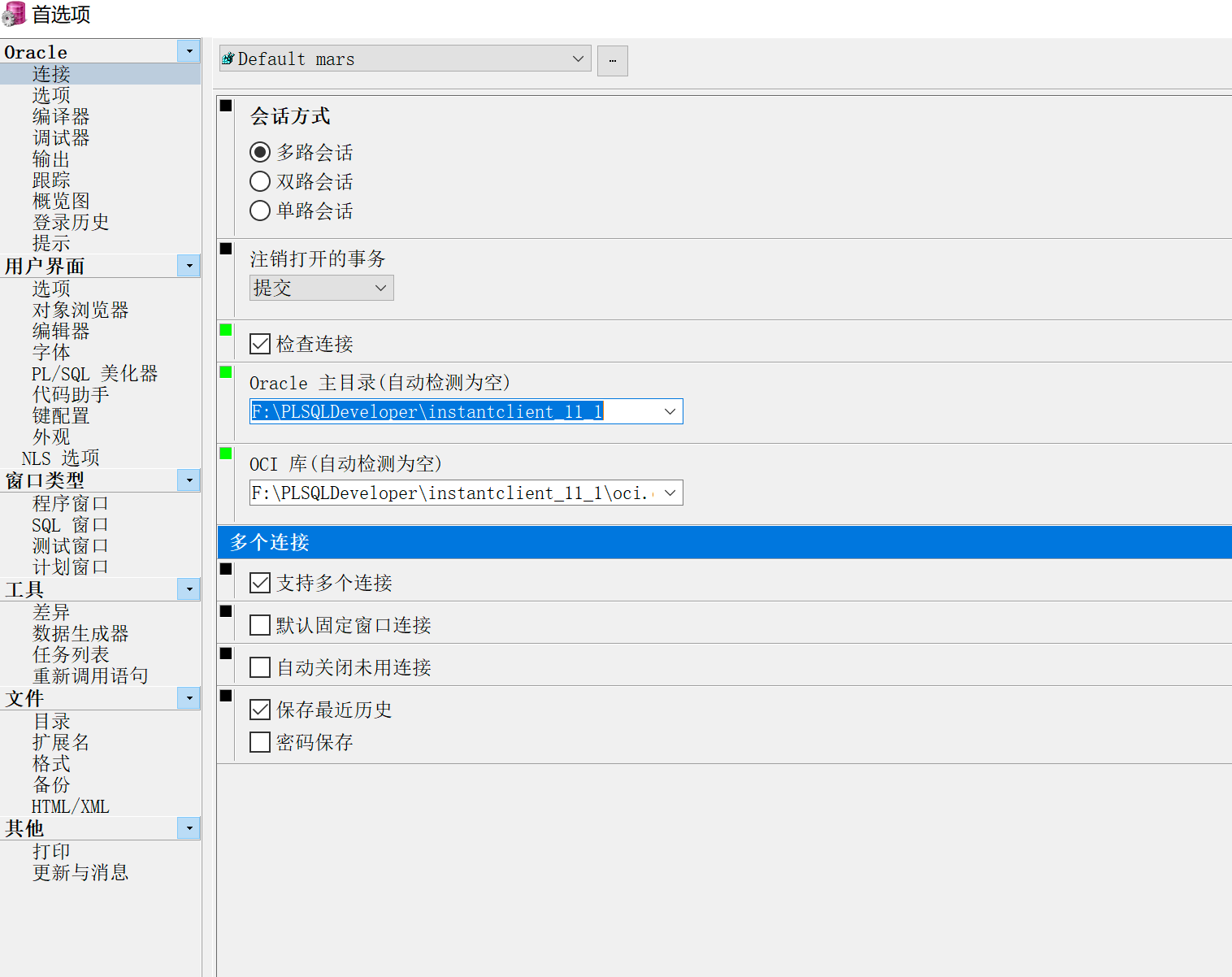Toggle 支持多个连接 checkbox
The width and height of the screenshot is (1232, 977).
click(260, 583)
